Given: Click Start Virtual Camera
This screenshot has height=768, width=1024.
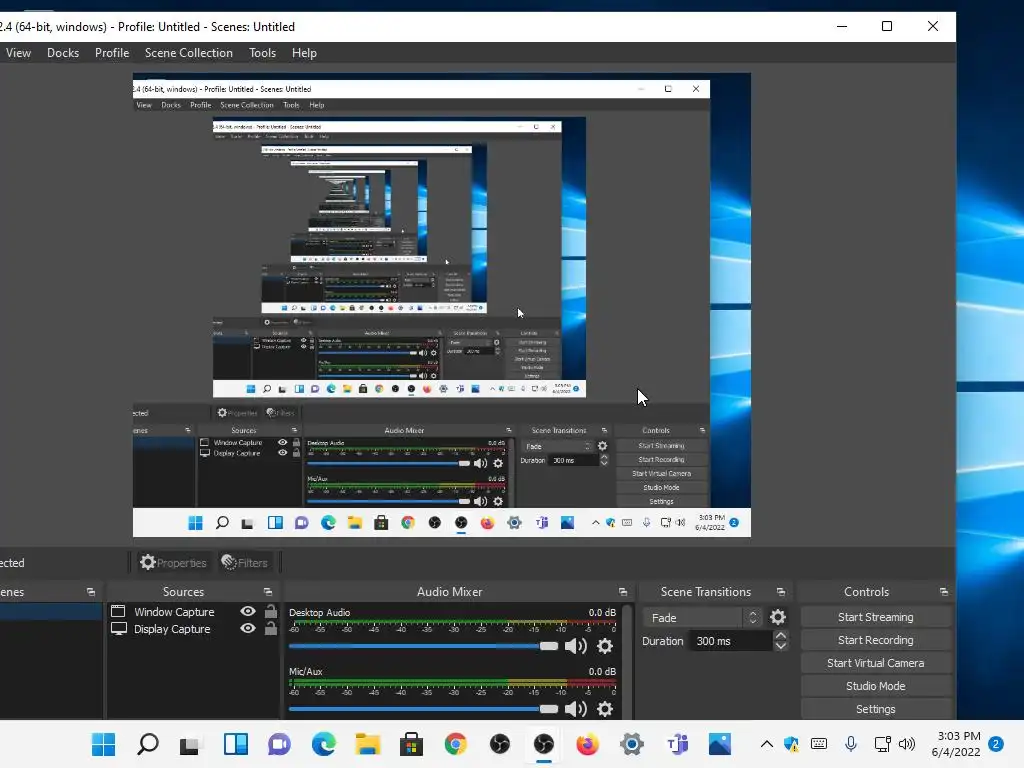Looking at the screenshot, I should click(876, 663).
